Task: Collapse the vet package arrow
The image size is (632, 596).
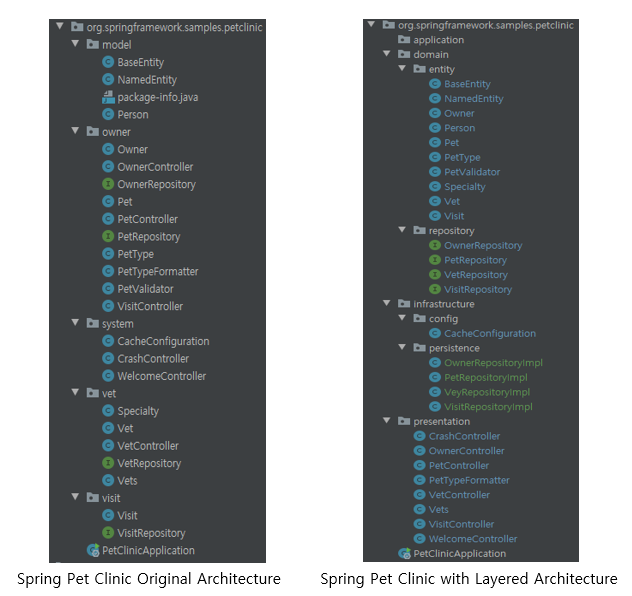Action: (x=75, y=392)
